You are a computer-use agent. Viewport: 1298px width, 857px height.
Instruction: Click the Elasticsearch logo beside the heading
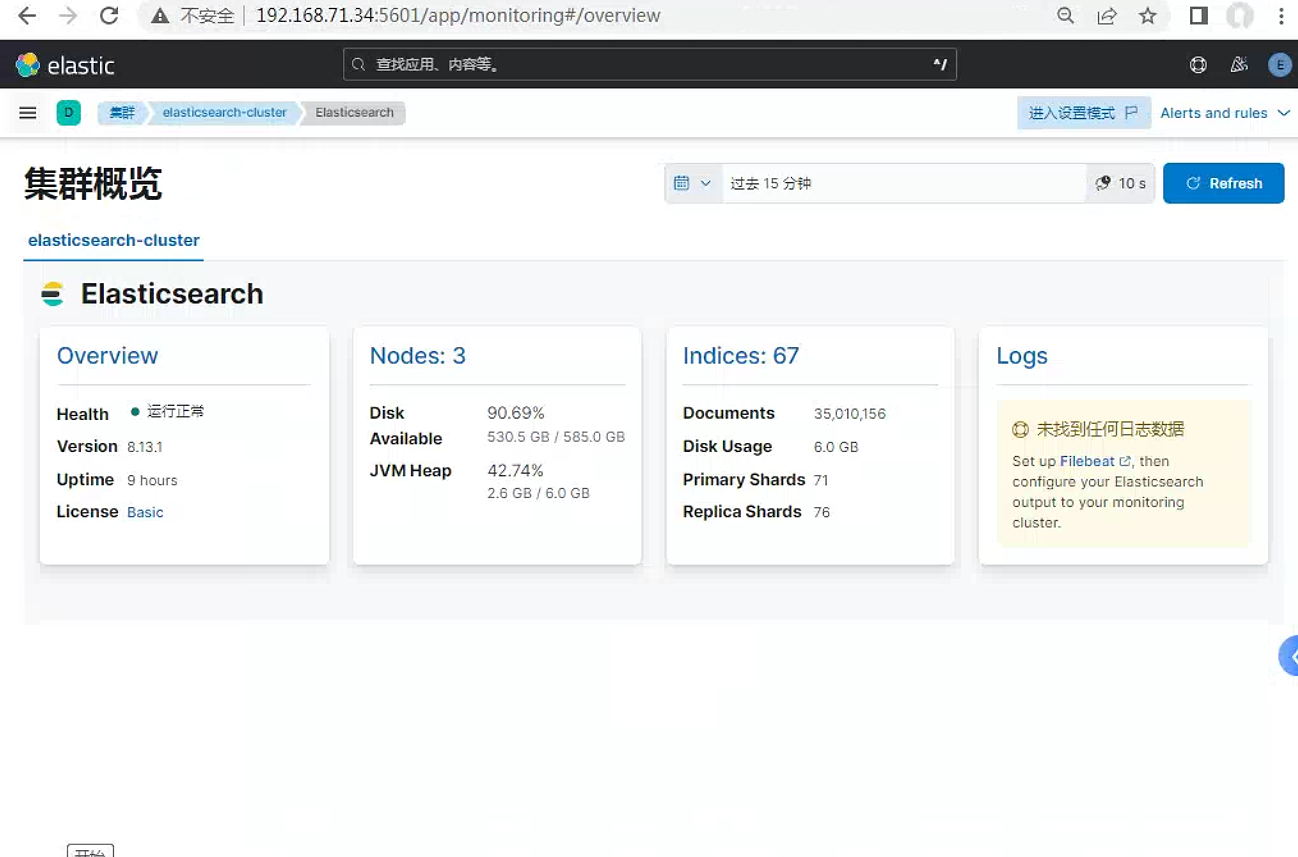[x=52, y=294]
